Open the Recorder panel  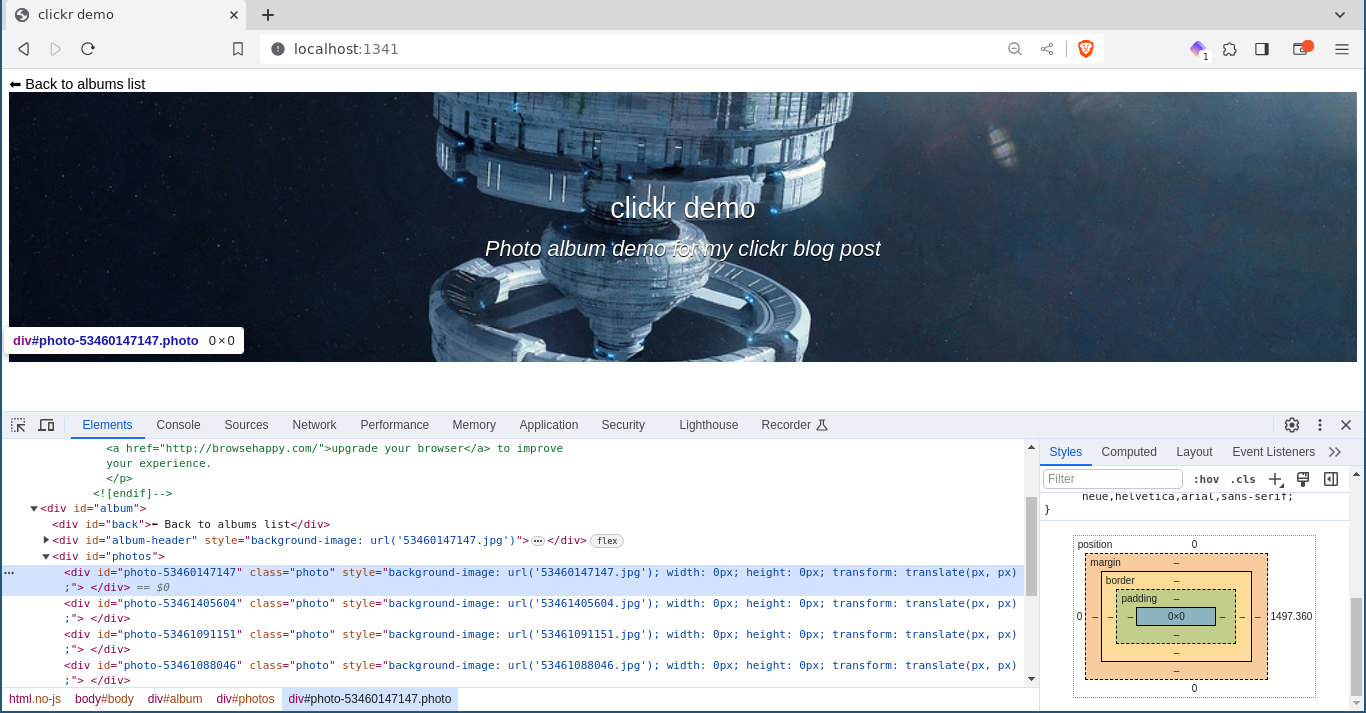point(795,425)
